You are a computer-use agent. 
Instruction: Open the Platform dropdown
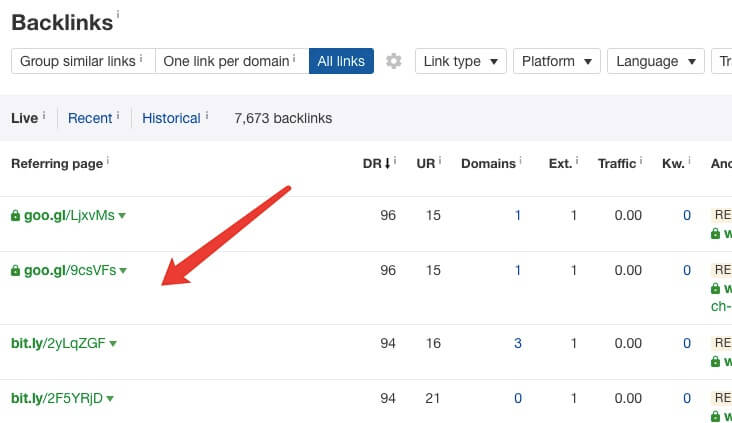[x=557, y=61]
